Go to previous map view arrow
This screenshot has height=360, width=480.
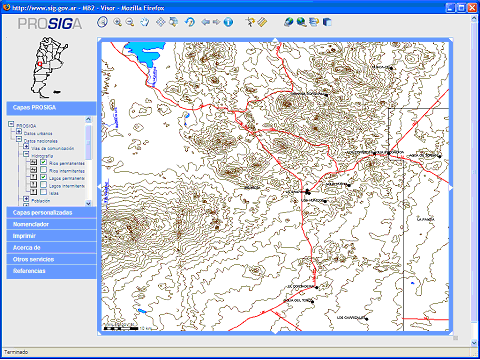tap(206, 22)
